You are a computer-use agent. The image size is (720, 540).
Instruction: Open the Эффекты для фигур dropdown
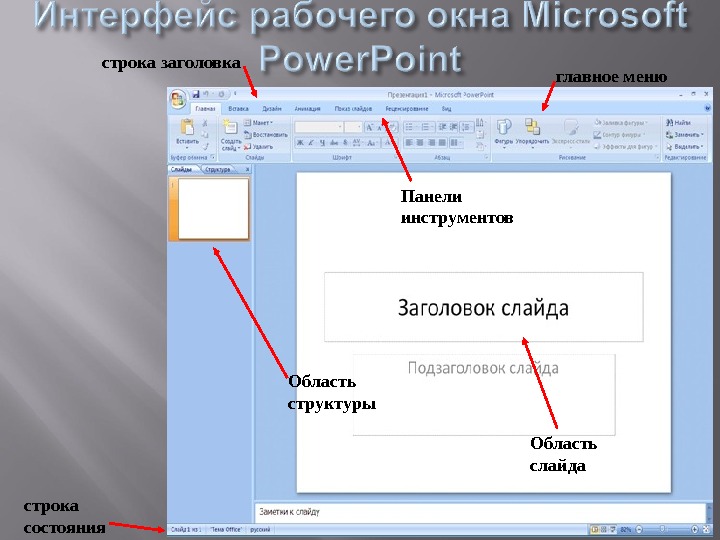point(625,146)
